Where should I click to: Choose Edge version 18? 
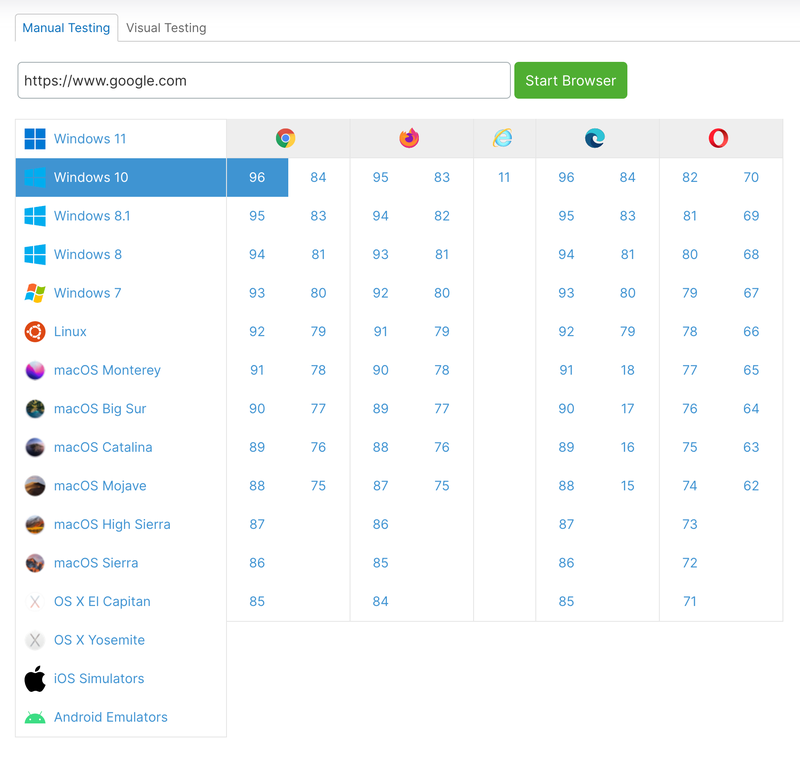pos(628,370)
